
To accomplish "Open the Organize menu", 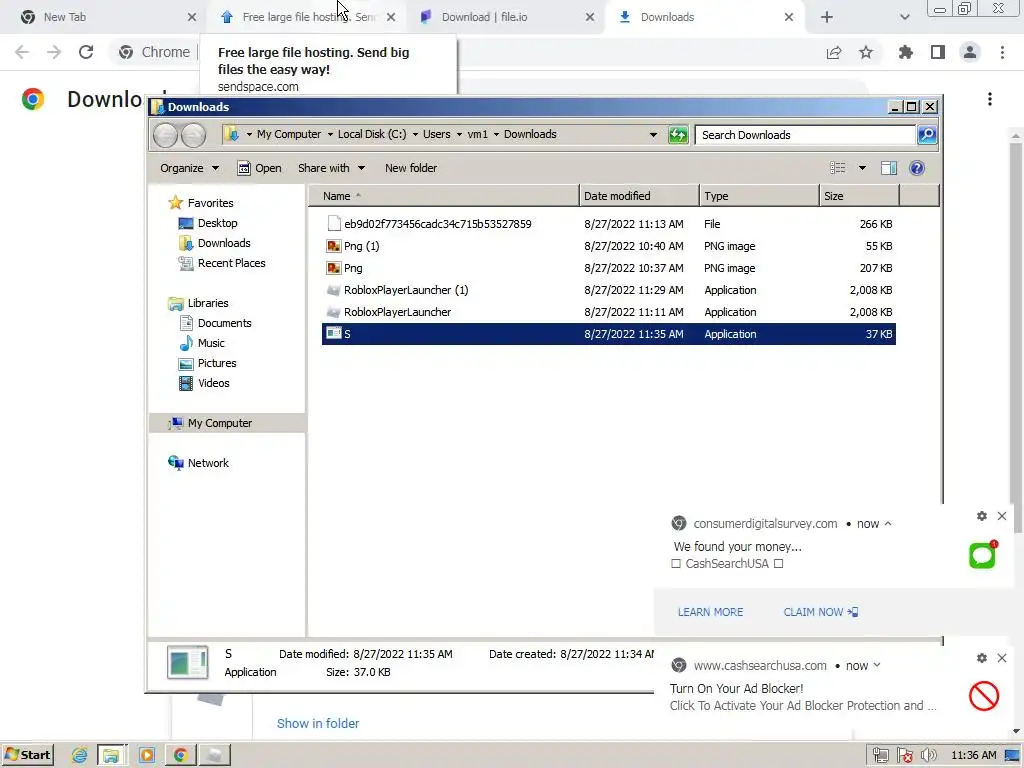I will 189,168.
